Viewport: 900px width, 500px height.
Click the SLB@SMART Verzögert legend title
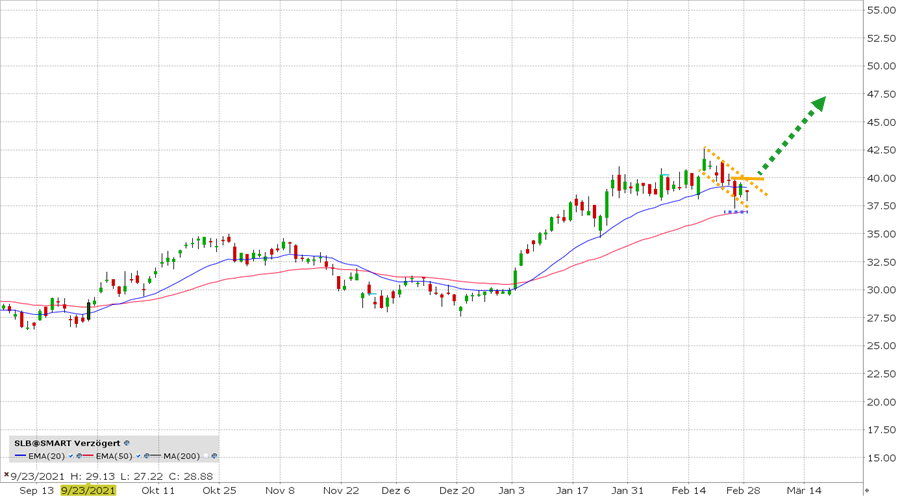(x=67, y=443)
